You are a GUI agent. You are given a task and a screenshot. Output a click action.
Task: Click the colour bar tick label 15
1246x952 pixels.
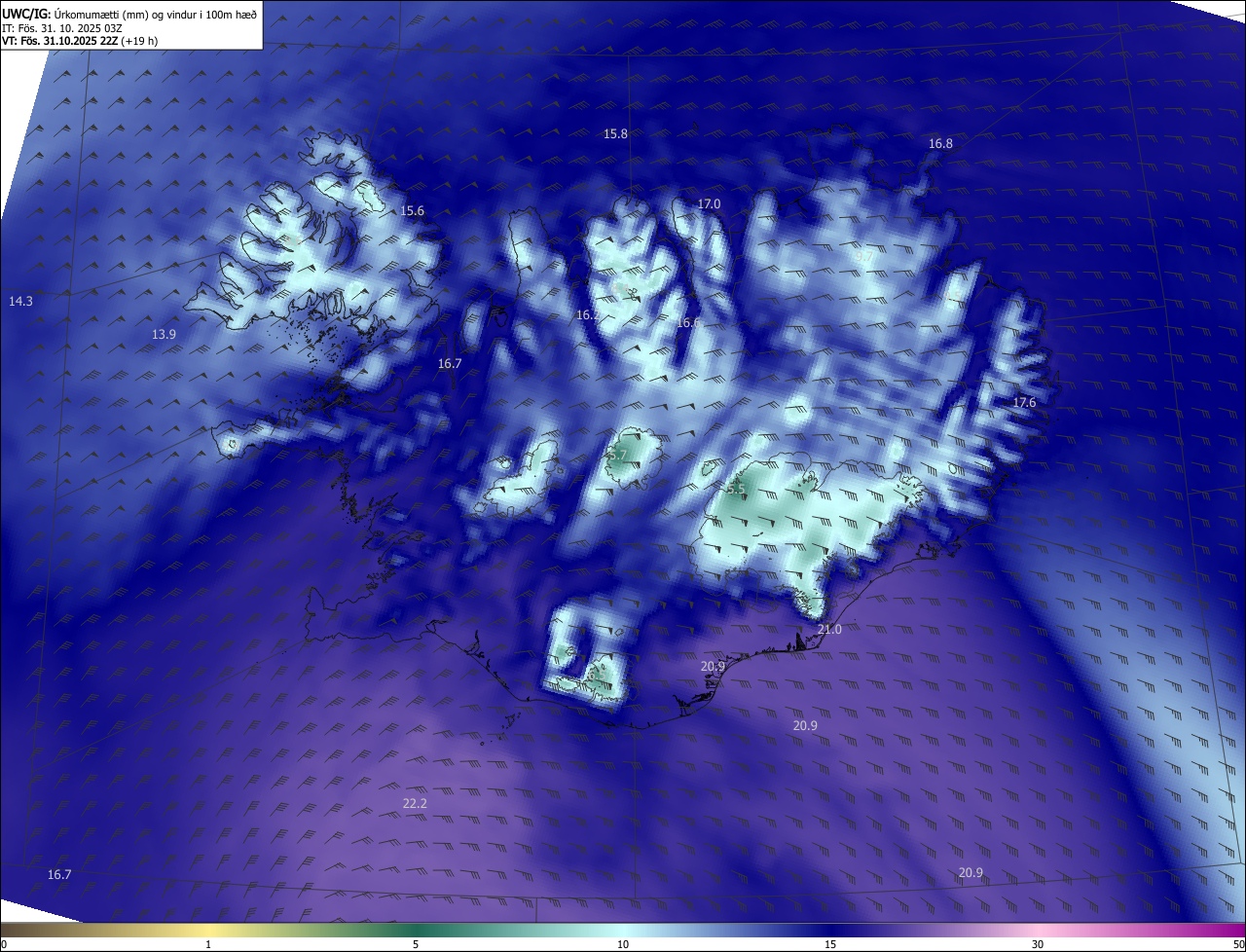[x=830, y=944]
